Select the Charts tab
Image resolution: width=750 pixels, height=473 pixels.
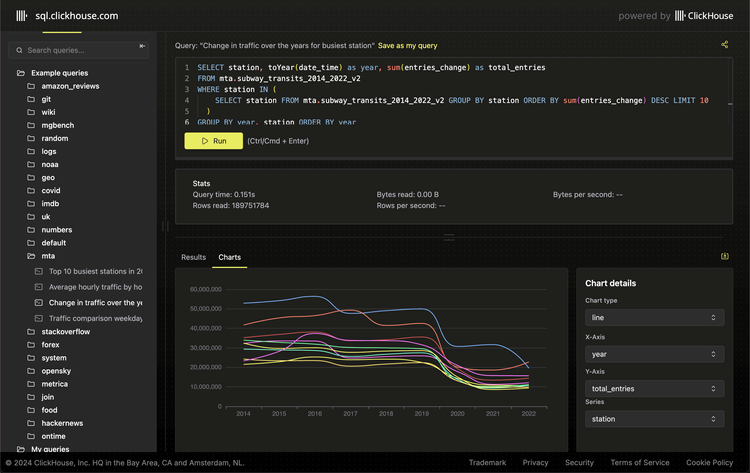(229, 257)
